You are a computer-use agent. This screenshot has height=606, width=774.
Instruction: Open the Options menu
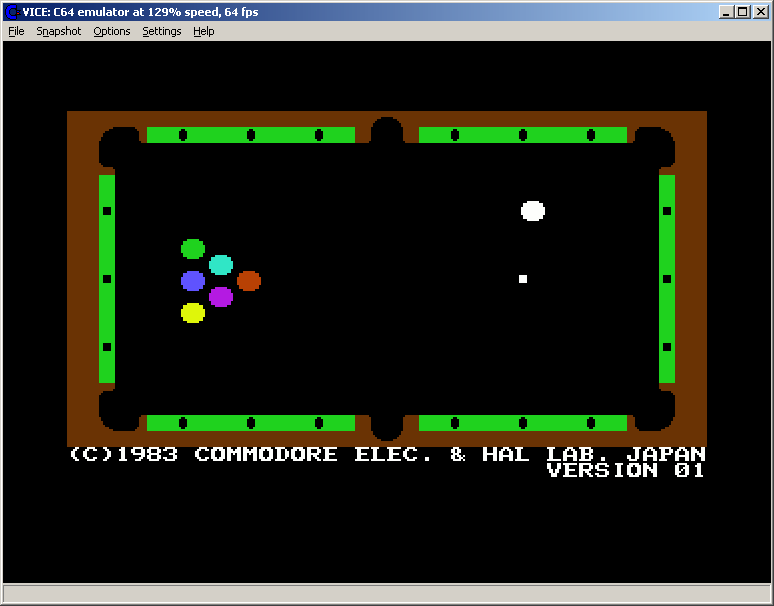pyautogui.click(x=112, y=31)
